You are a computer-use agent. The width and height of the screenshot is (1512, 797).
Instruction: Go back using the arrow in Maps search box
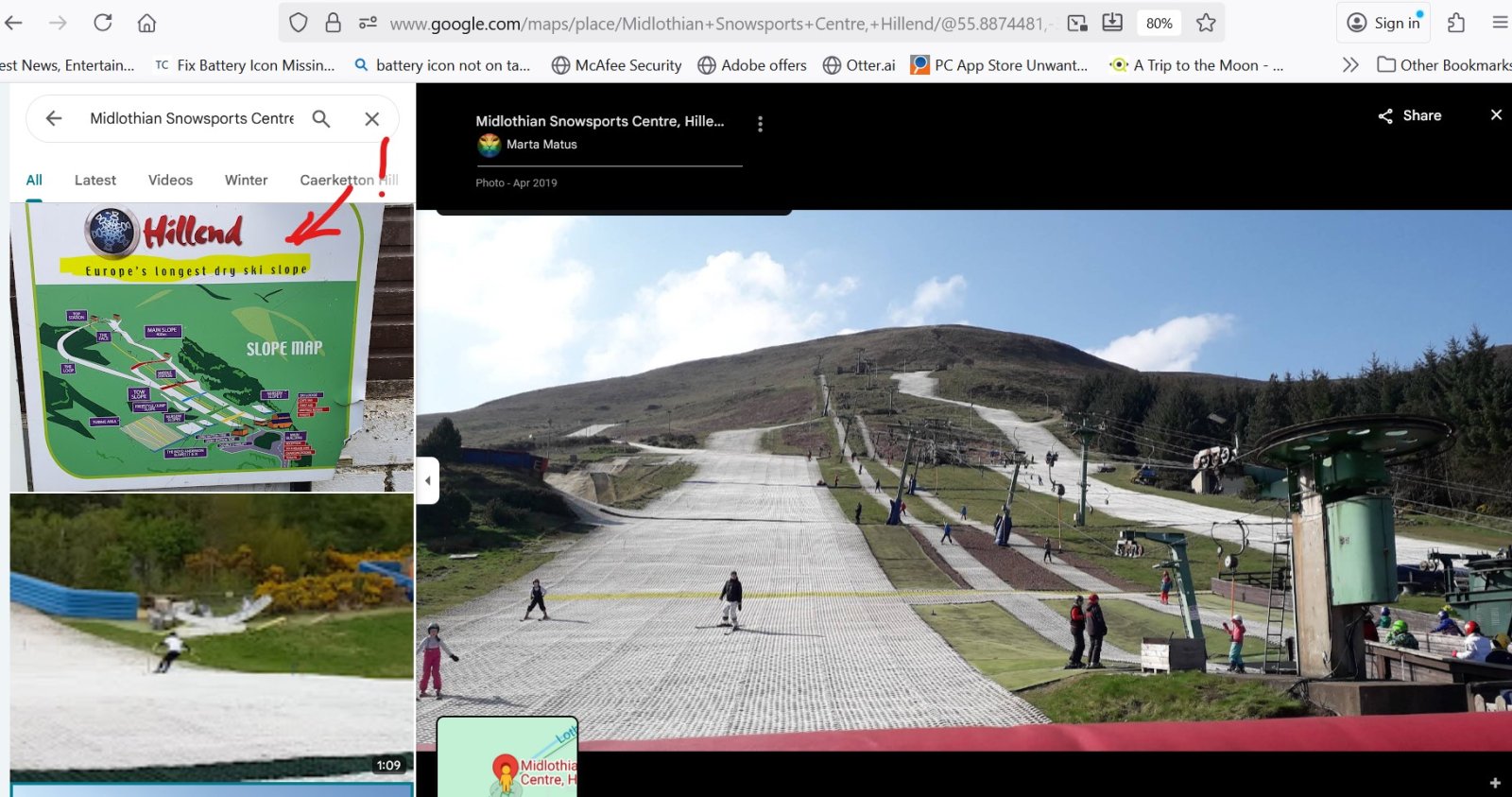coord(54,118)
